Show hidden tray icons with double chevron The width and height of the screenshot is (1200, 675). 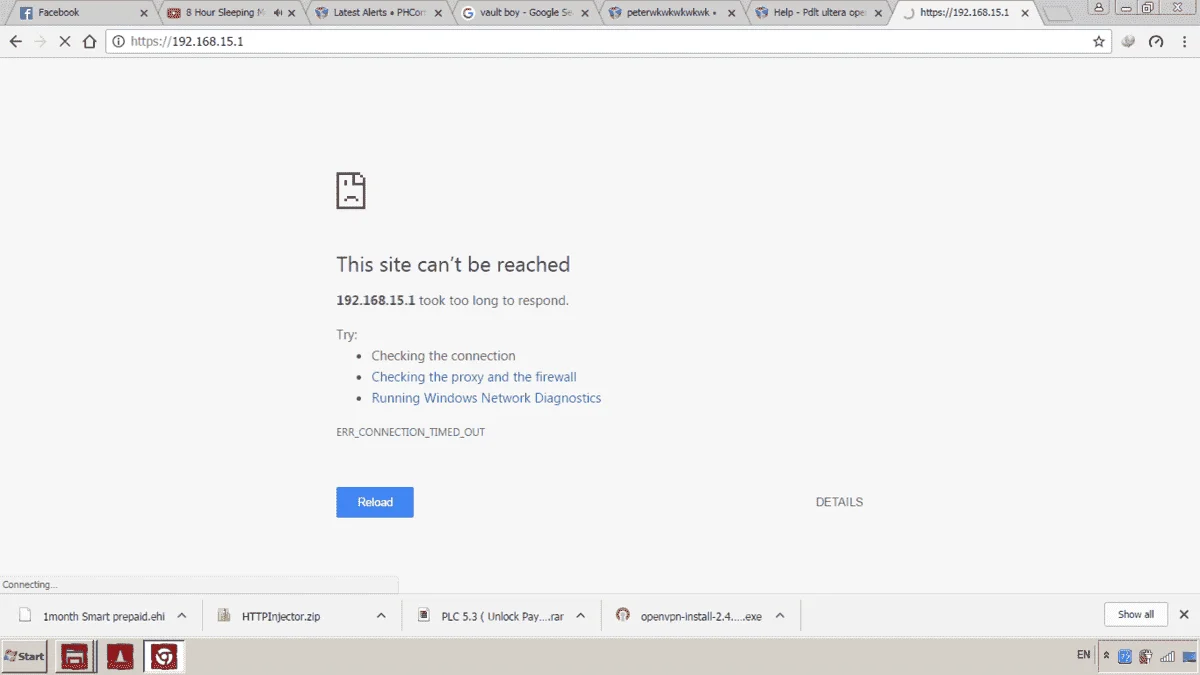(1106, 656)
